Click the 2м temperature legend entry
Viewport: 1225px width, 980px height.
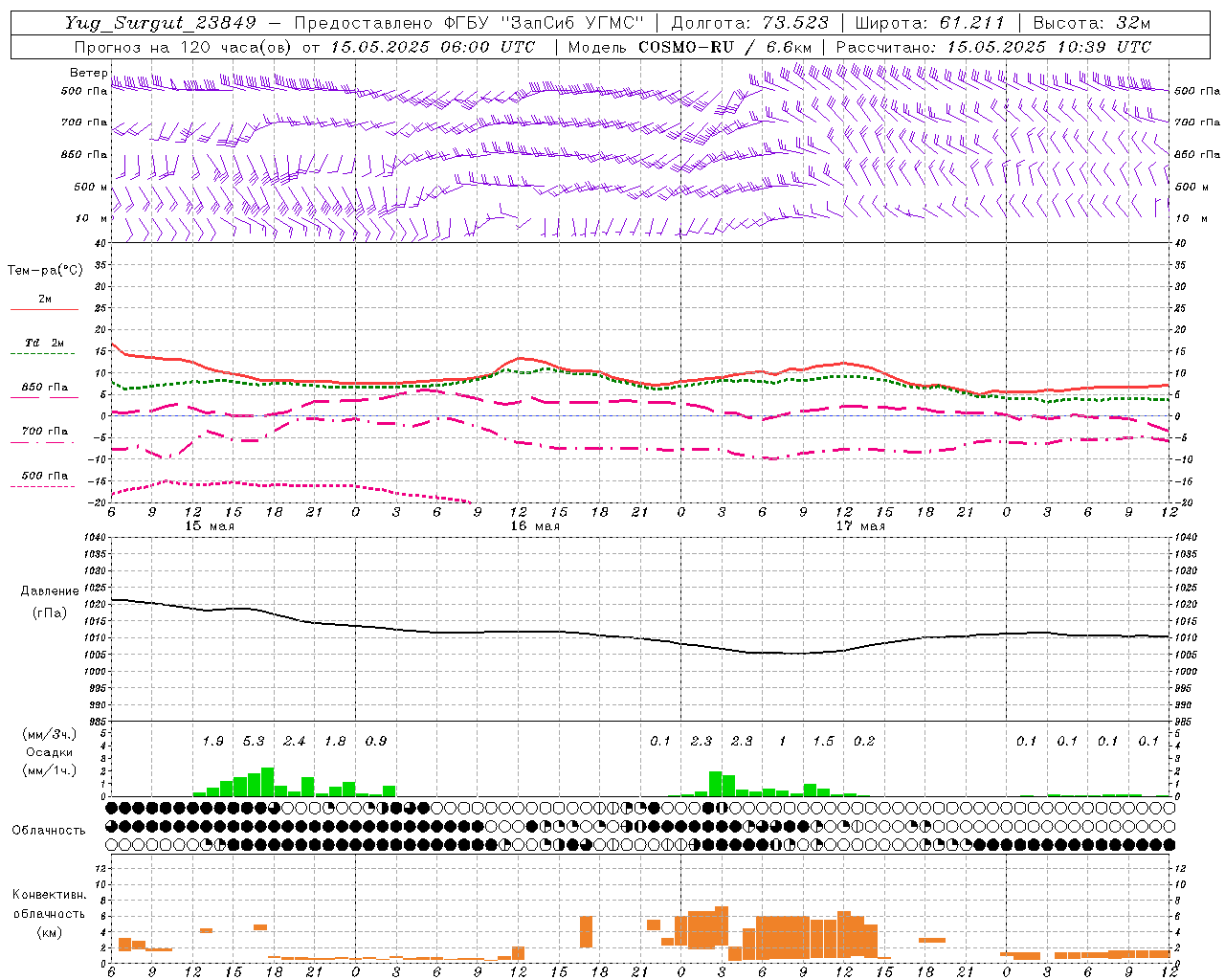coord(45,300)
